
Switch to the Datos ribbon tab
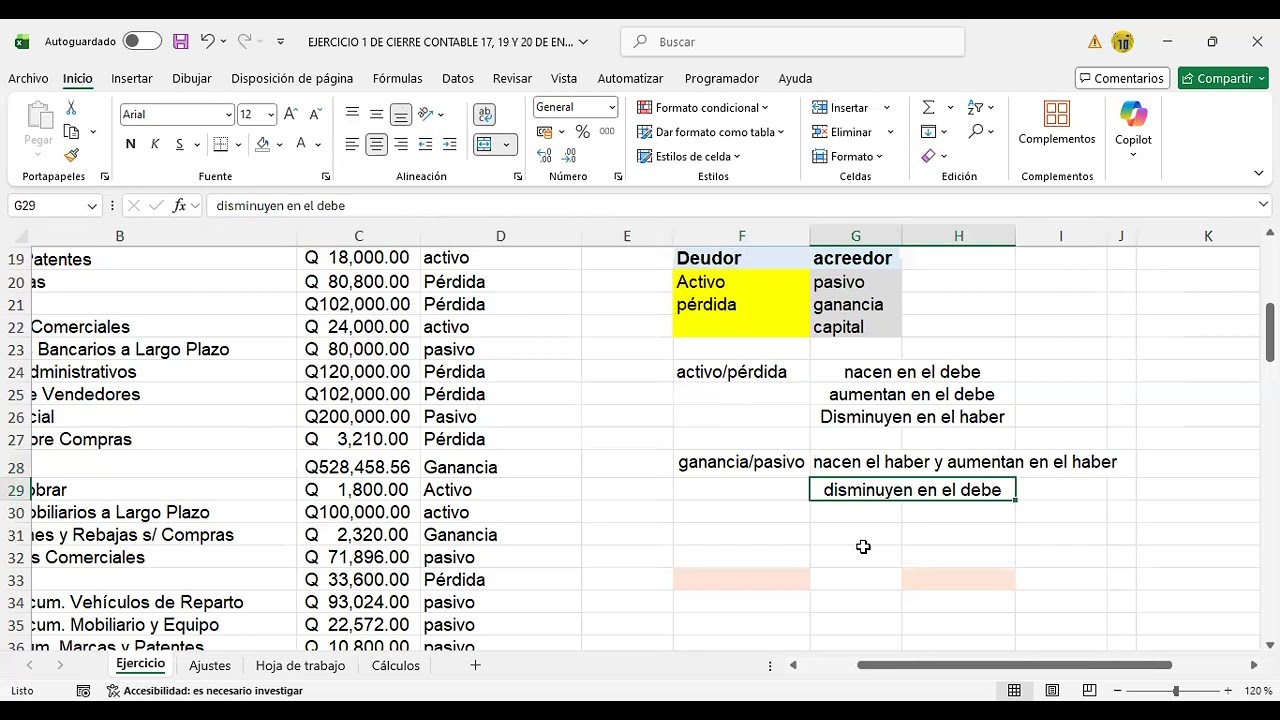[458, 78]
